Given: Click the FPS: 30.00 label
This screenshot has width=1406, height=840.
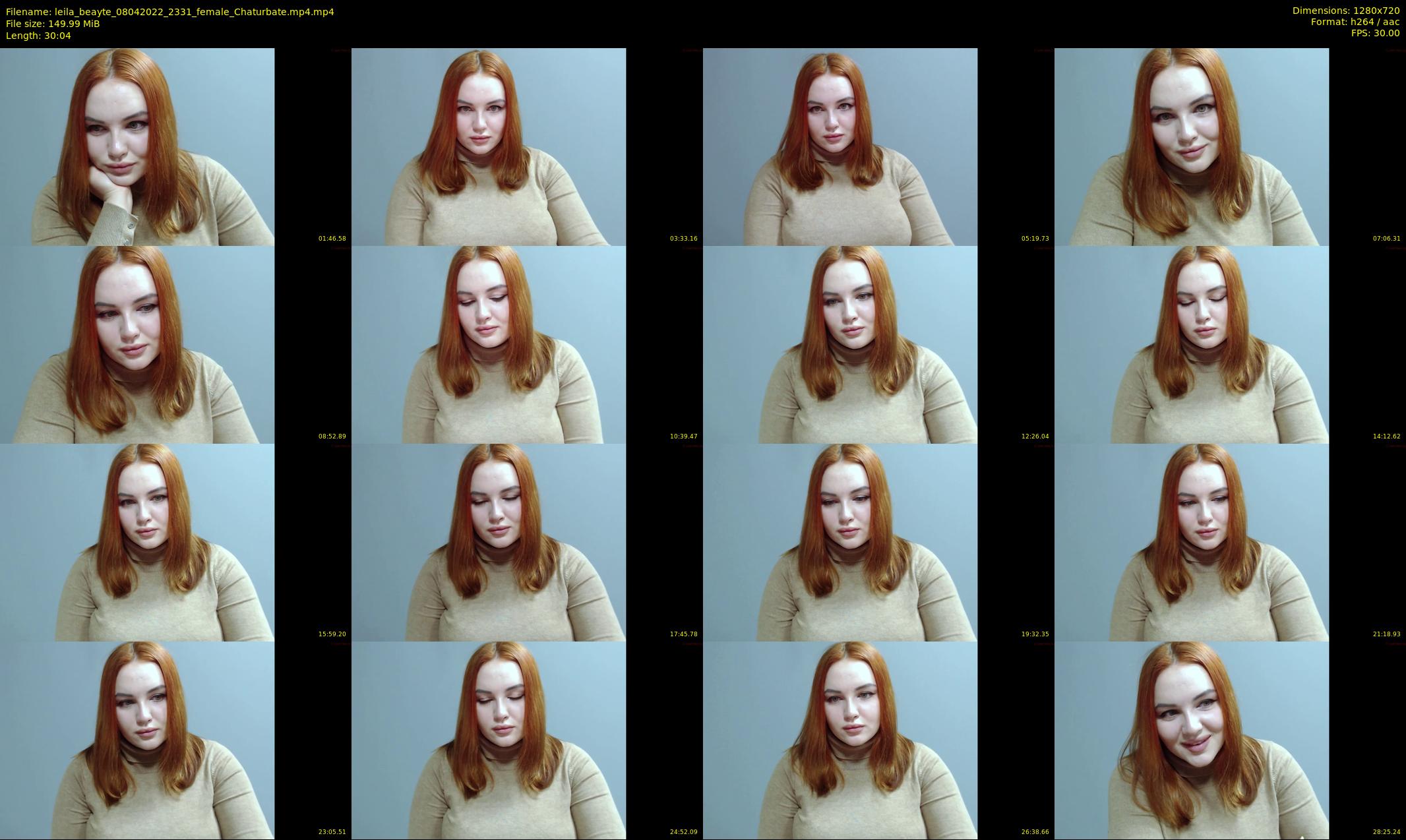Looking at the screenshot, I should [x=1375, y=33].
